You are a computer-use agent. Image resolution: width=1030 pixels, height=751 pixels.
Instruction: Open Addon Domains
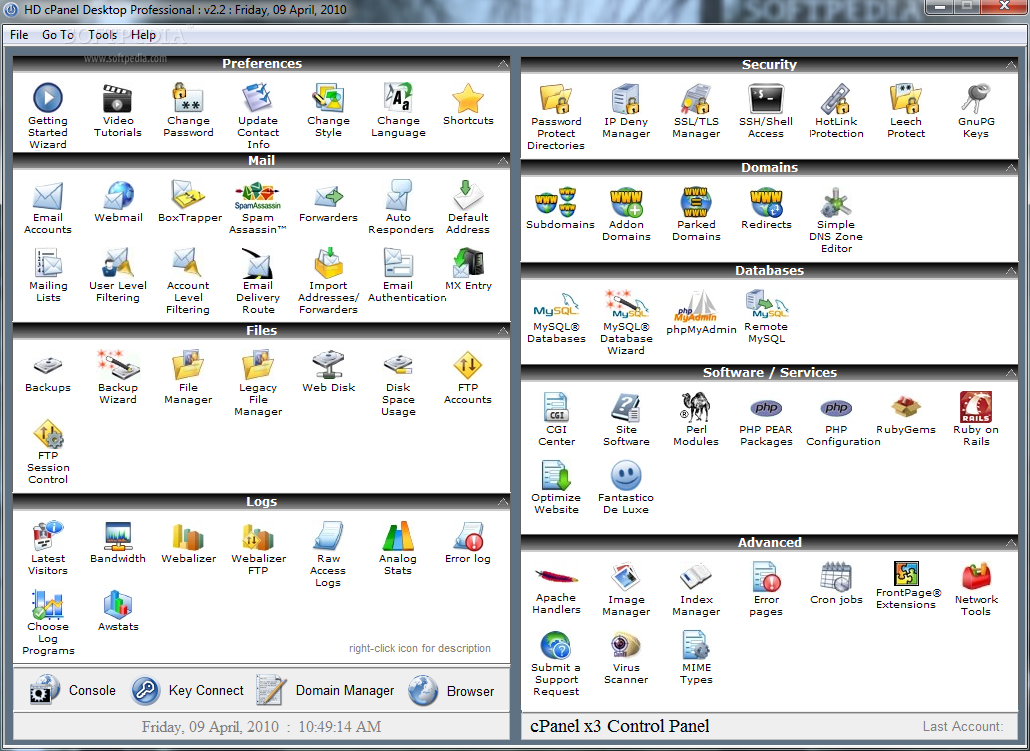(626, 202)
